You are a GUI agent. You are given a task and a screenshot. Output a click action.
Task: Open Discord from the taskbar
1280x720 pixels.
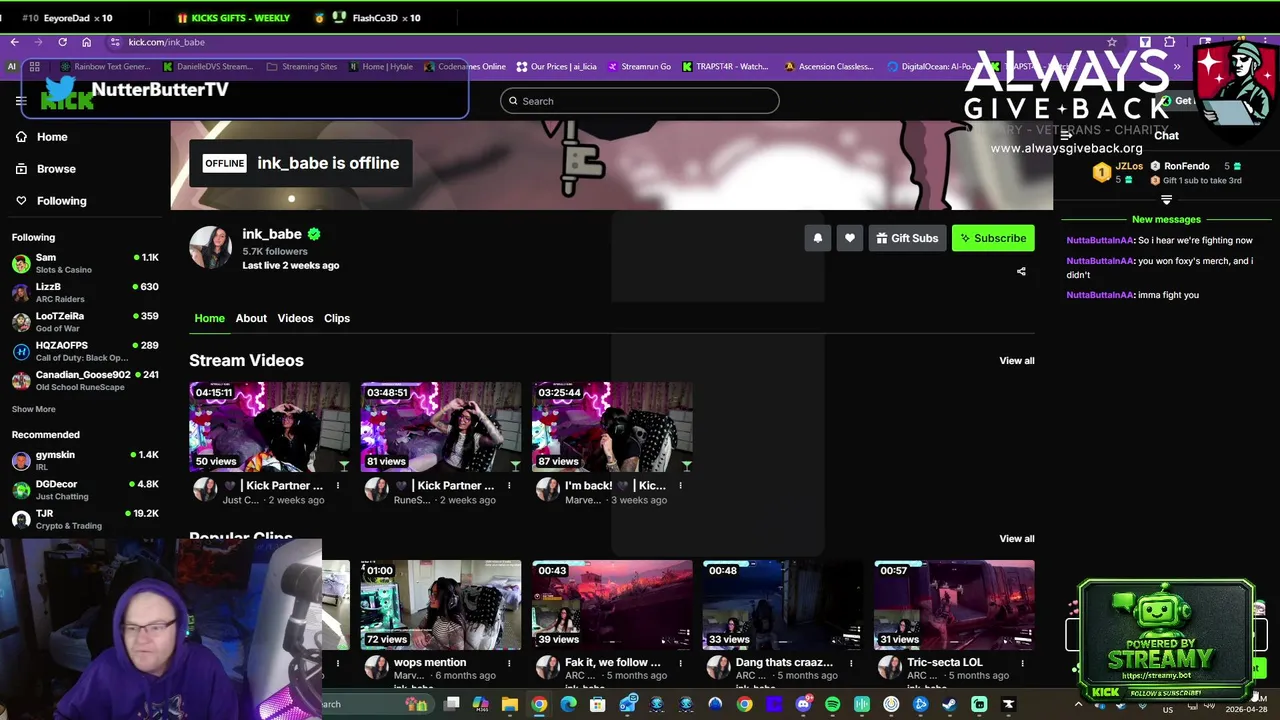tap(803, 704)
